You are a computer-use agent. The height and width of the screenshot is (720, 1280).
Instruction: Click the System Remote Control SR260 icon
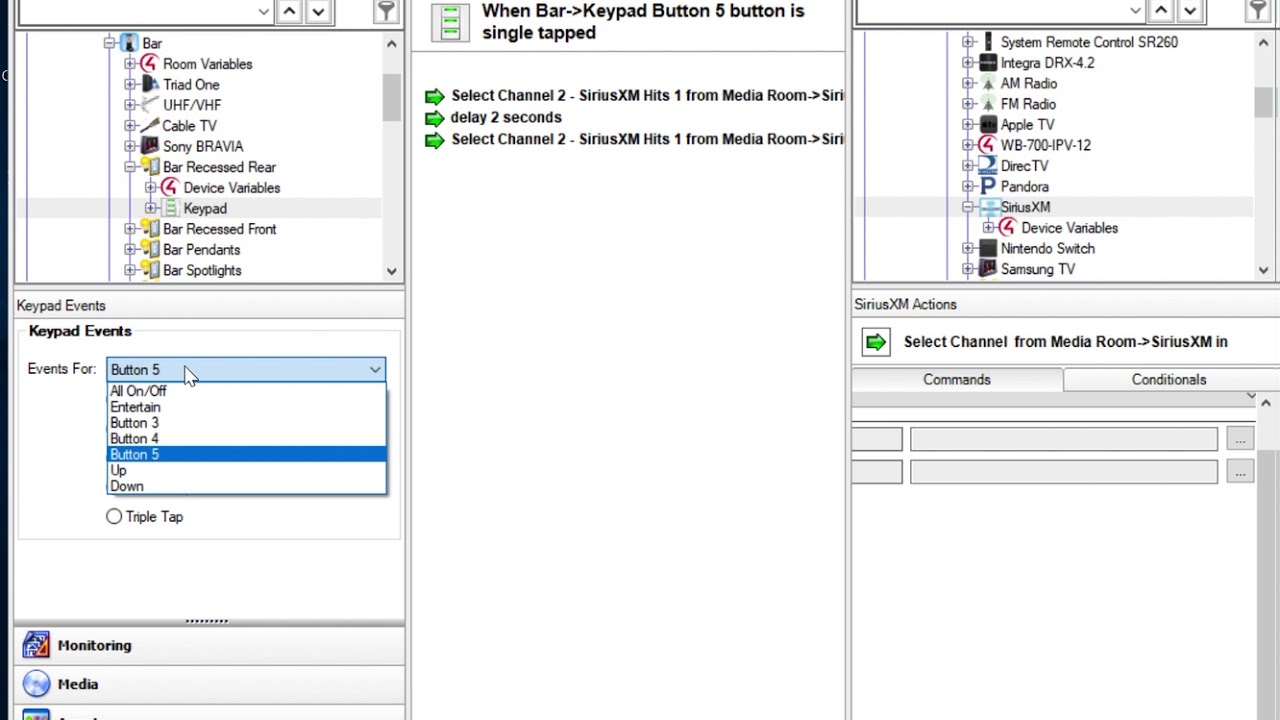point(988,42)
